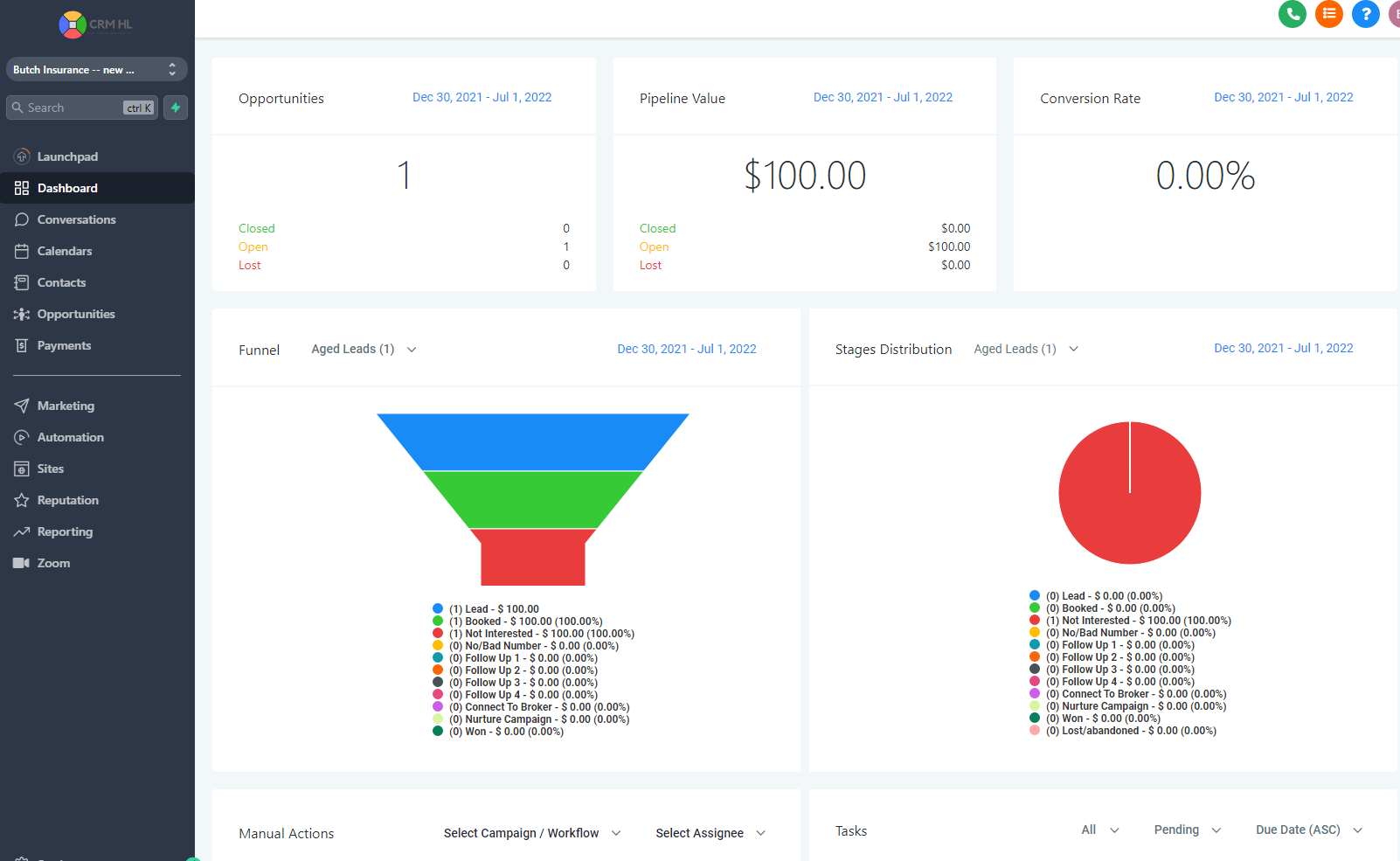Open help via the blue question mark icon

1365,14
